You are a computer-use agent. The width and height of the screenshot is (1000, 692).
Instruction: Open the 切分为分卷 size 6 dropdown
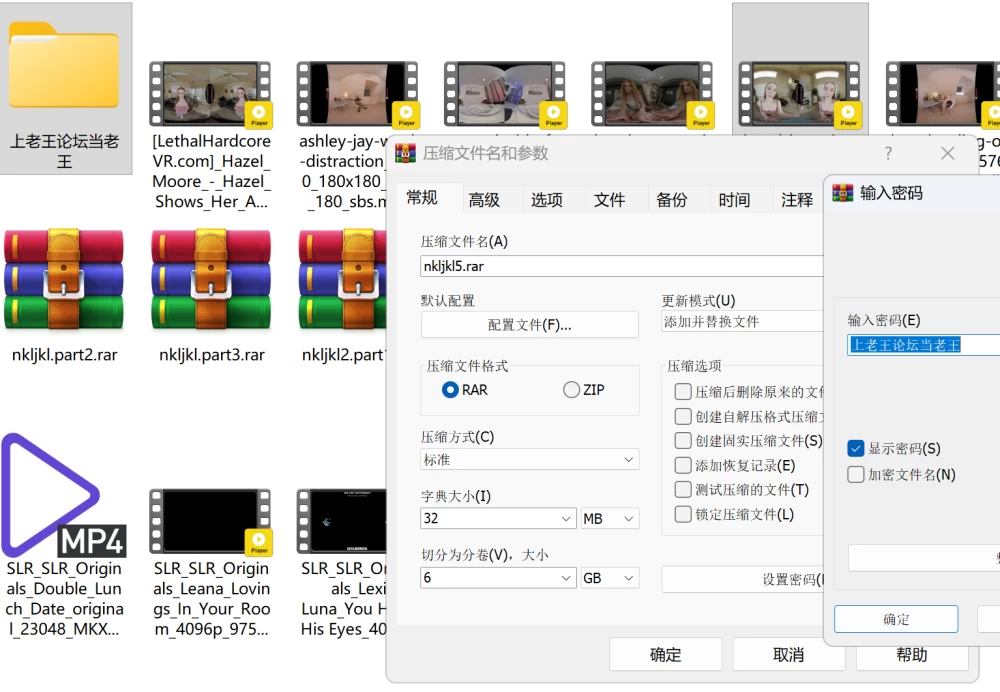(498, 578)
